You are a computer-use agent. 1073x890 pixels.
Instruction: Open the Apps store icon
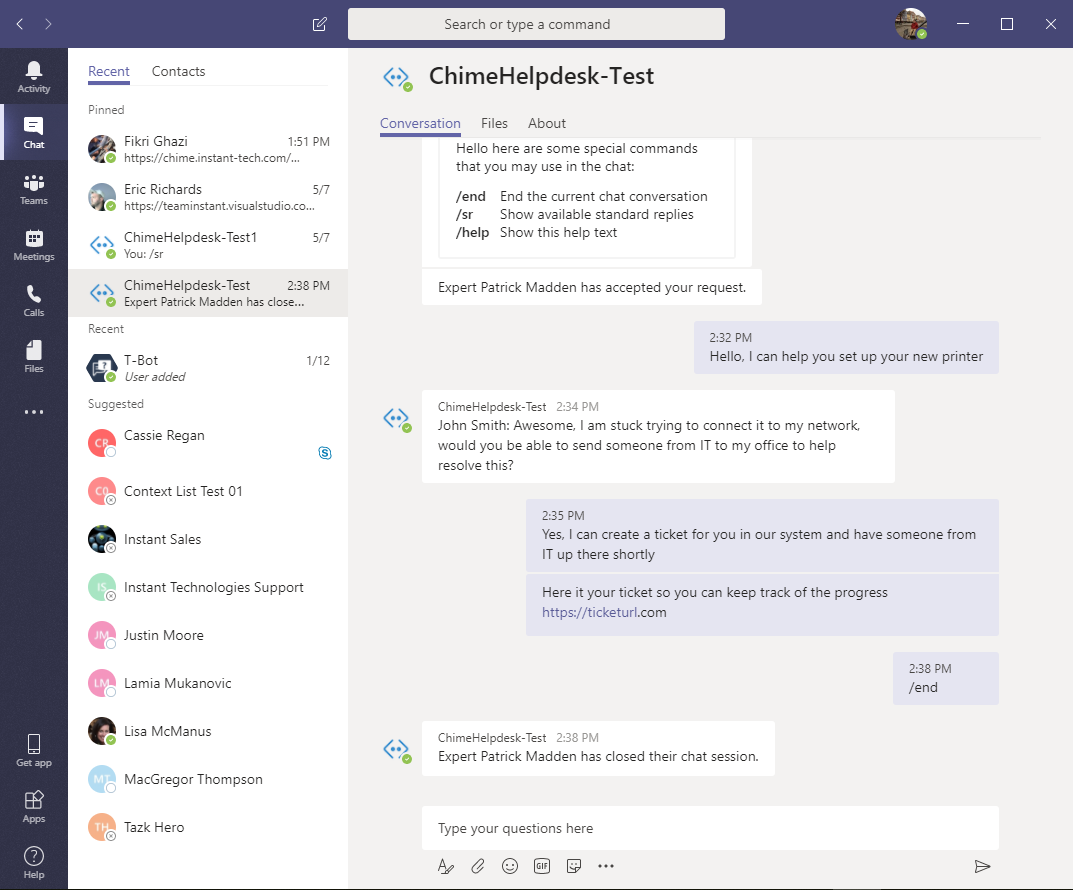34,807
